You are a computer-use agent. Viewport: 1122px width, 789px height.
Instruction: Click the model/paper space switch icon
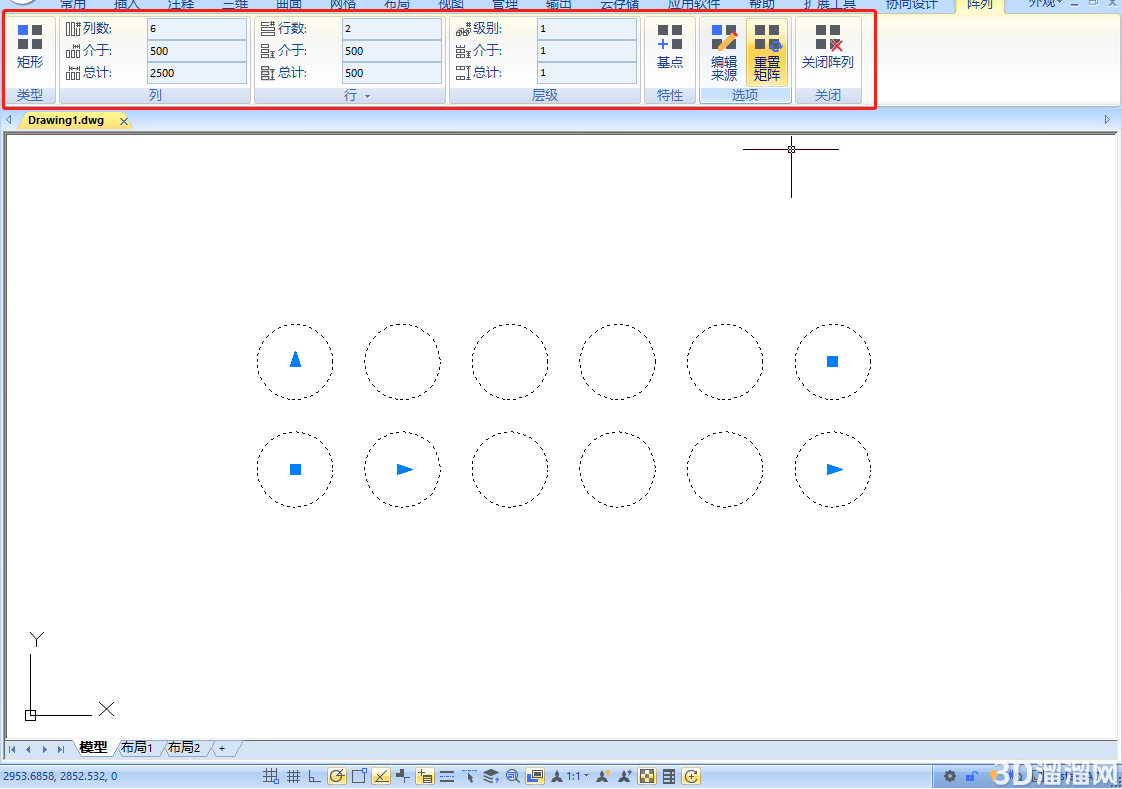pos(535,776)
